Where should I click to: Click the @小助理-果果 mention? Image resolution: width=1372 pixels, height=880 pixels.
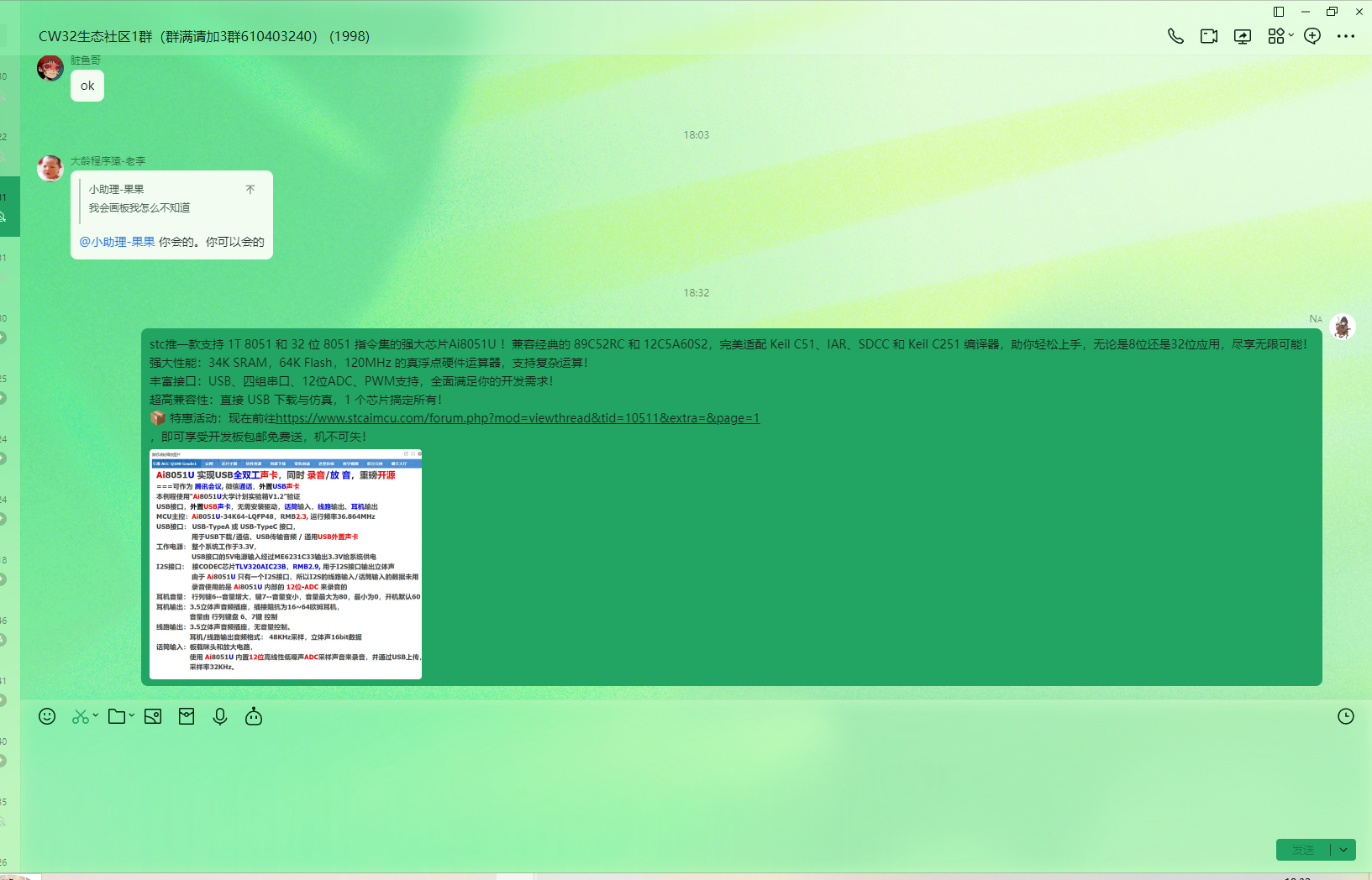(x=117, y=242)
